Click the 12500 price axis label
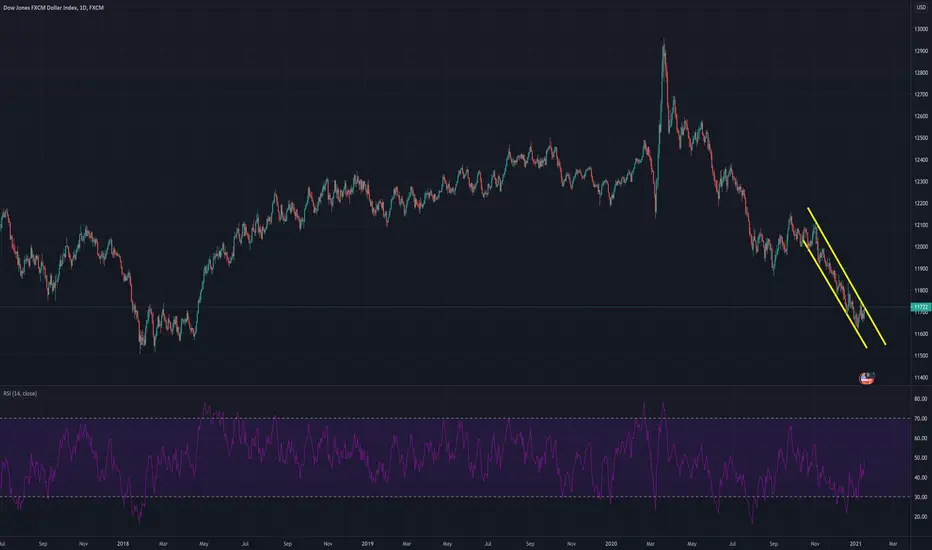Screen dimensions: 932x550 (921, 138)
